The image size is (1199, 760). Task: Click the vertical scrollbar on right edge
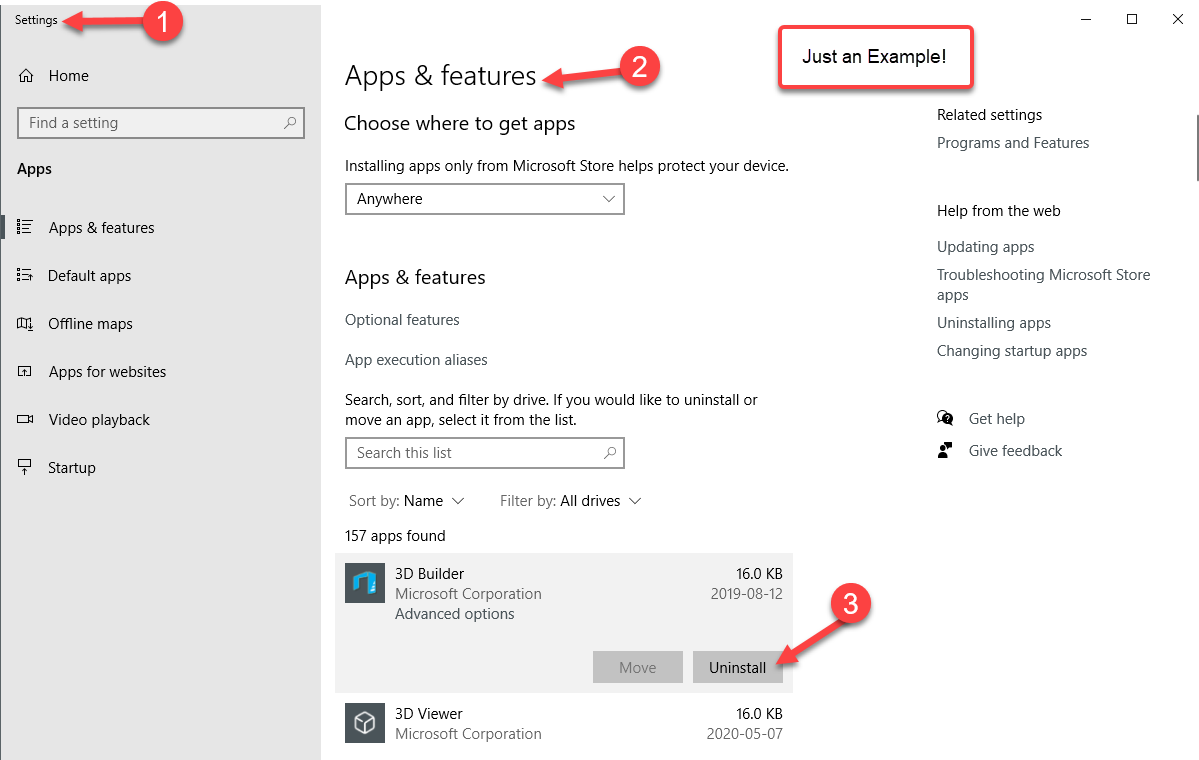1197,148
